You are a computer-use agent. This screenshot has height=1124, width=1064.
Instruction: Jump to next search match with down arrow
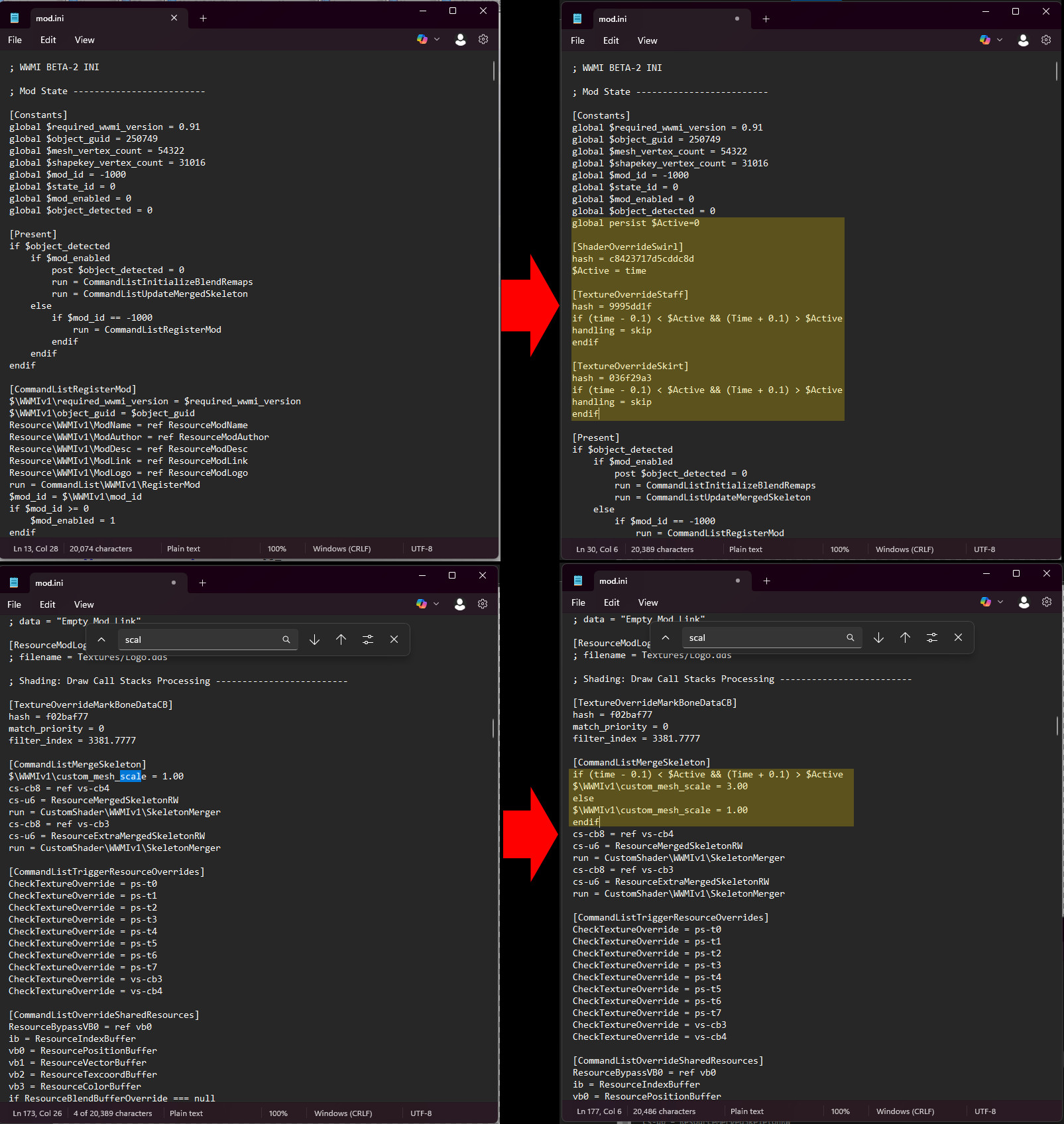[x=314, y=639]
